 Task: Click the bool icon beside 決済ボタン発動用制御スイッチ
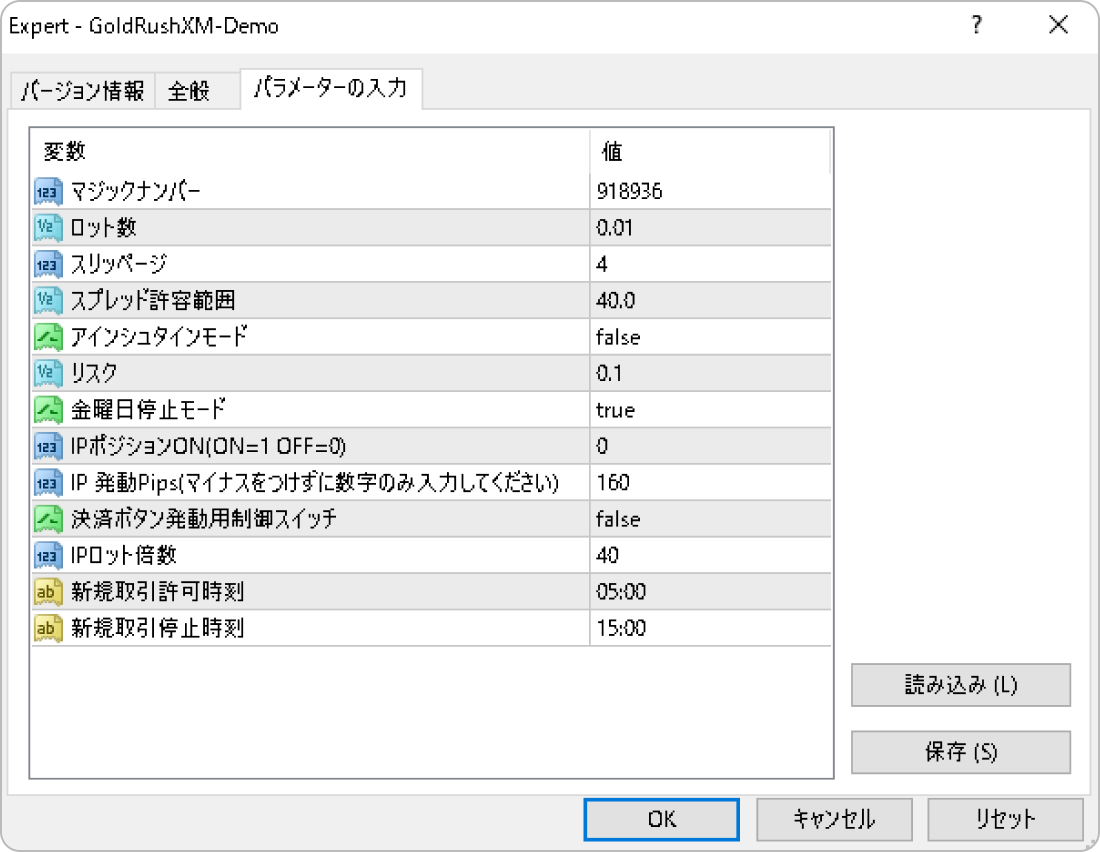[48, 519]
